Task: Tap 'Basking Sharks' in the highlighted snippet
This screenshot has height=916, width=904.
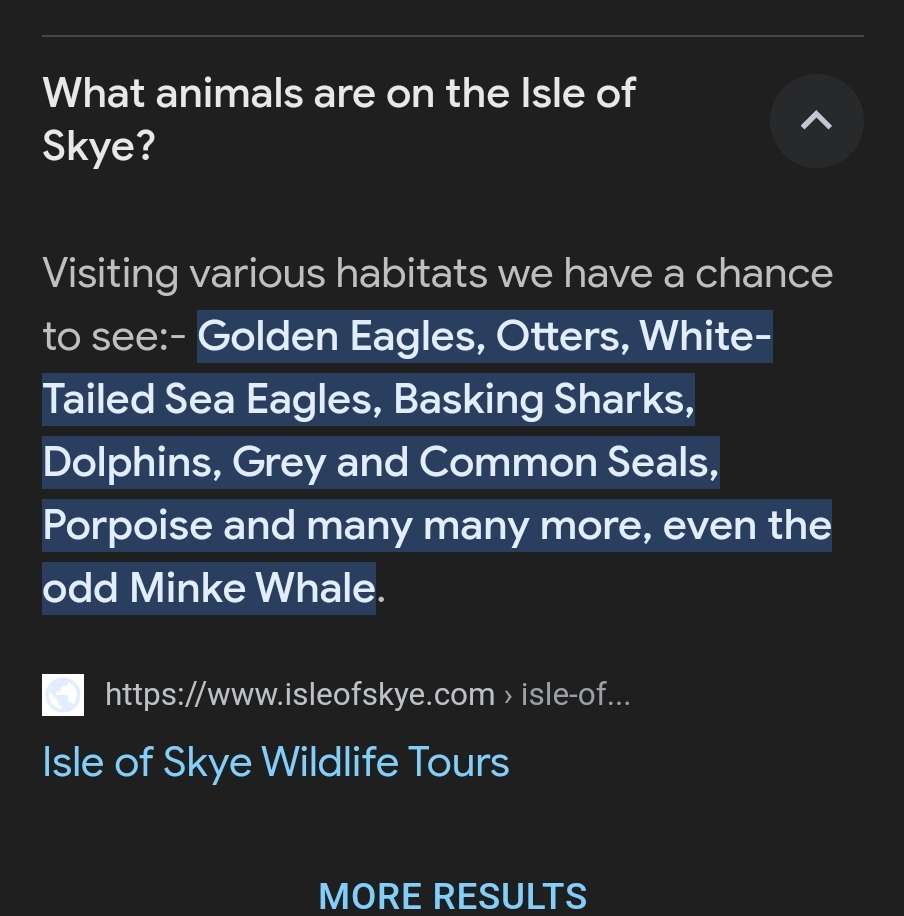Action: coord(543,399)
